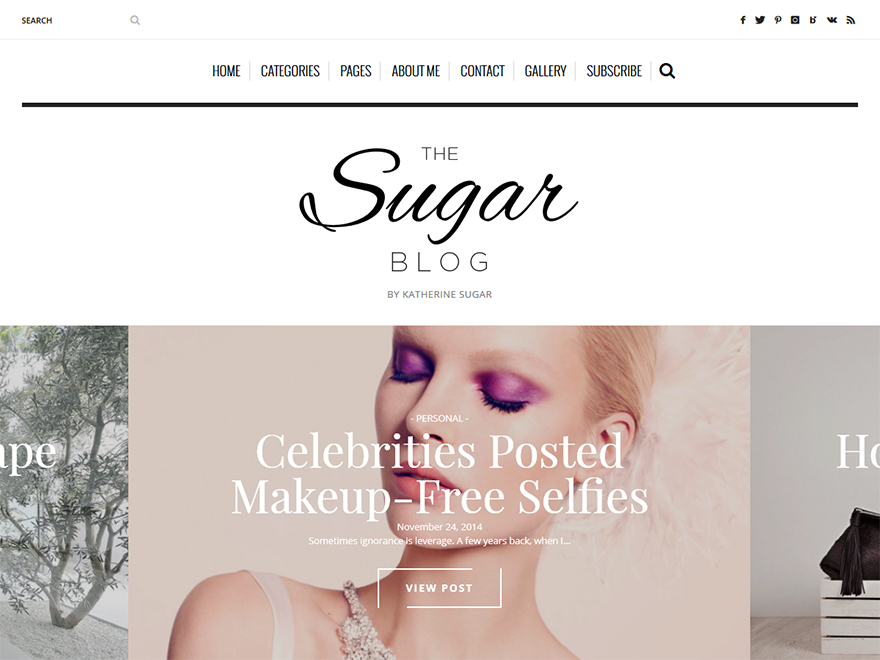The width and height of the screenshot is (880, 660).
Task: Go to the HOME menu item
Action: (226, 71)
